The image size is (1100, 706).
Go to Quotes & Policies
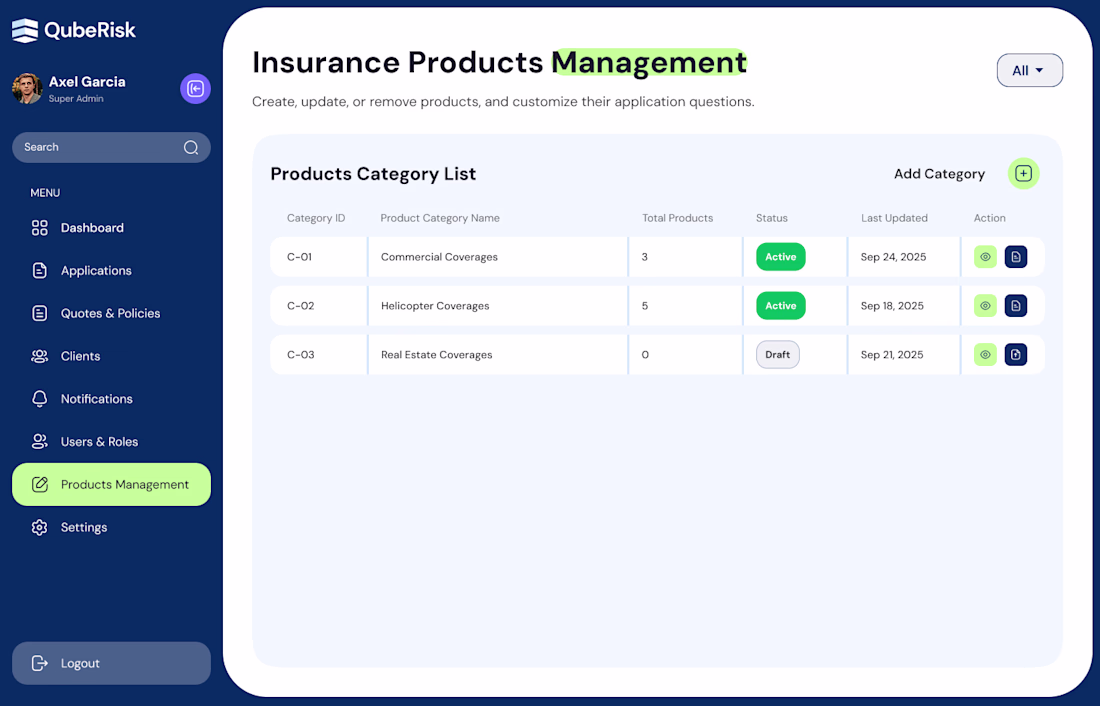(x=112, y=314)
